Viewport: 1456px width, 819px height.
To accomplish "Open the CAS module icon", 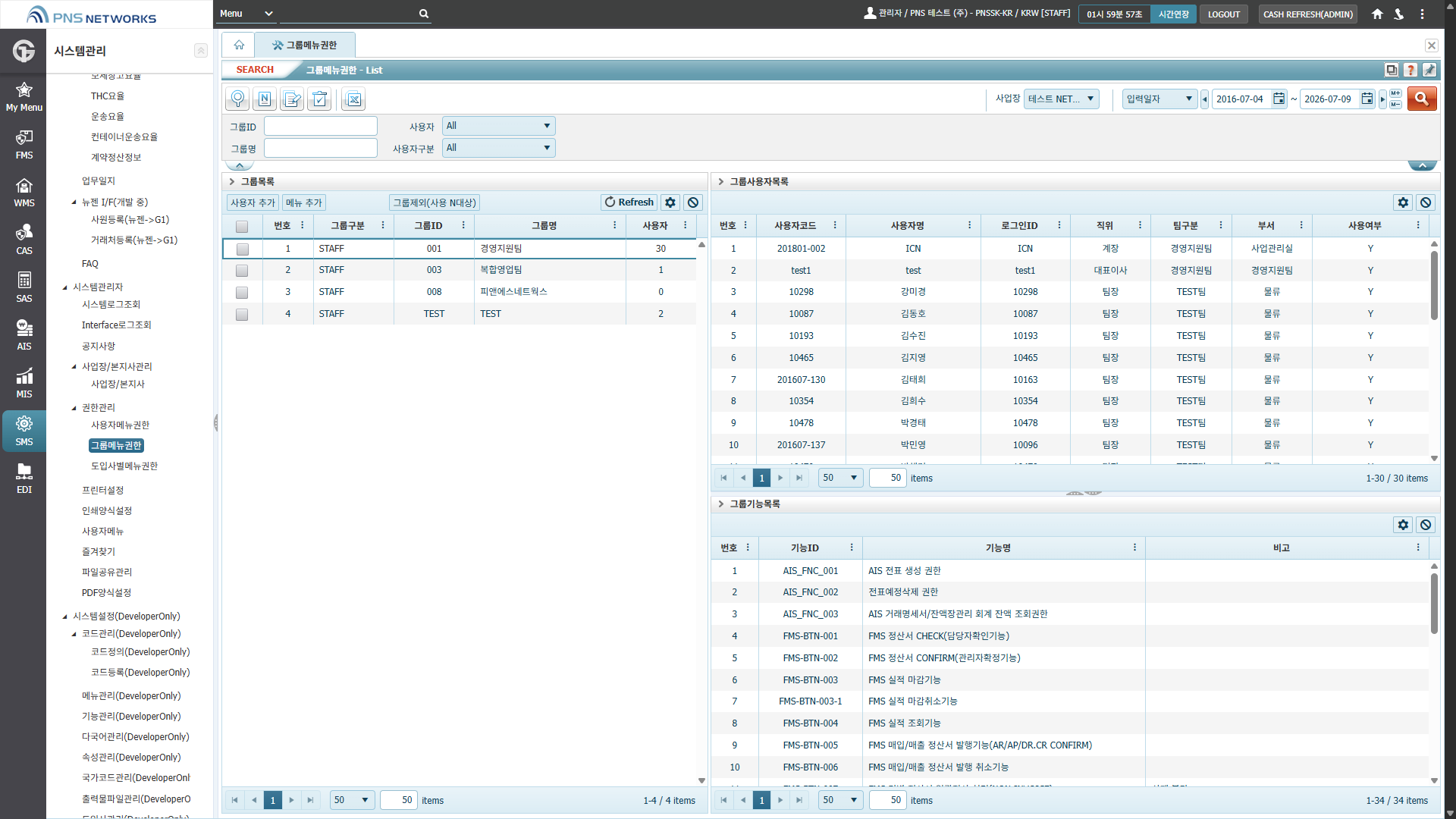I will point(24,240).
